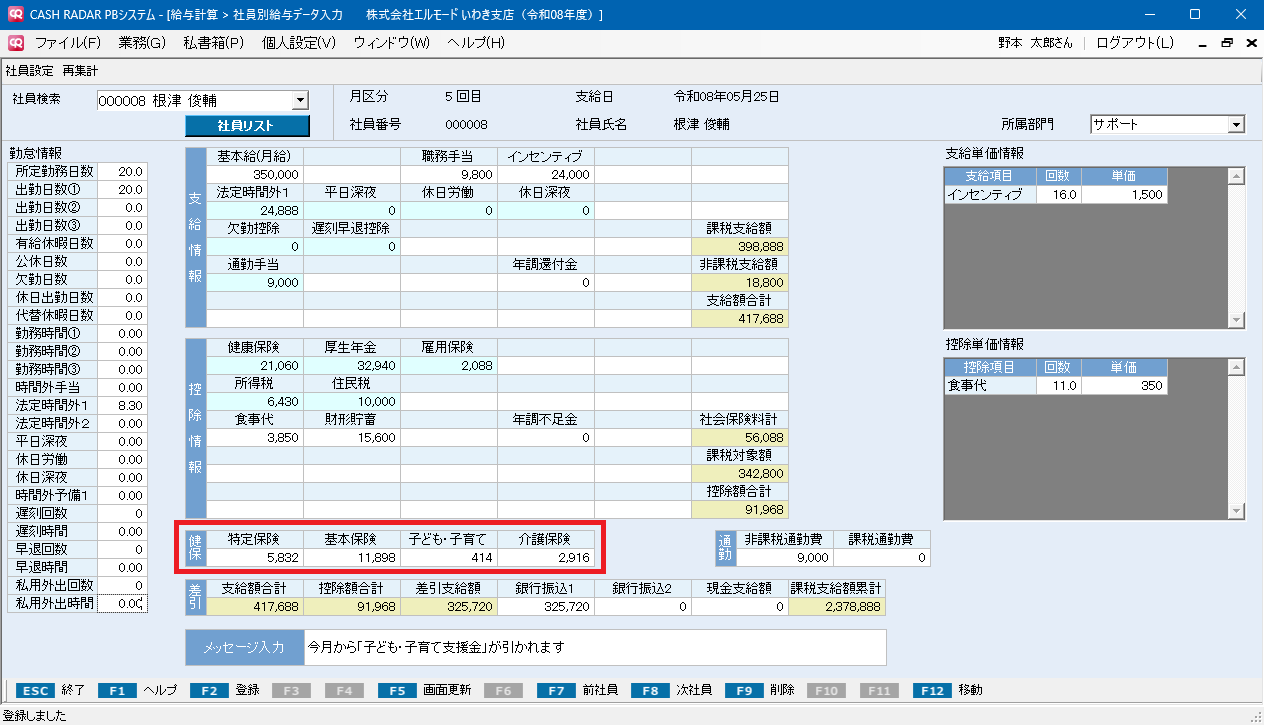Click the CASH RADAR app icon in menu bar

[16, 43]
